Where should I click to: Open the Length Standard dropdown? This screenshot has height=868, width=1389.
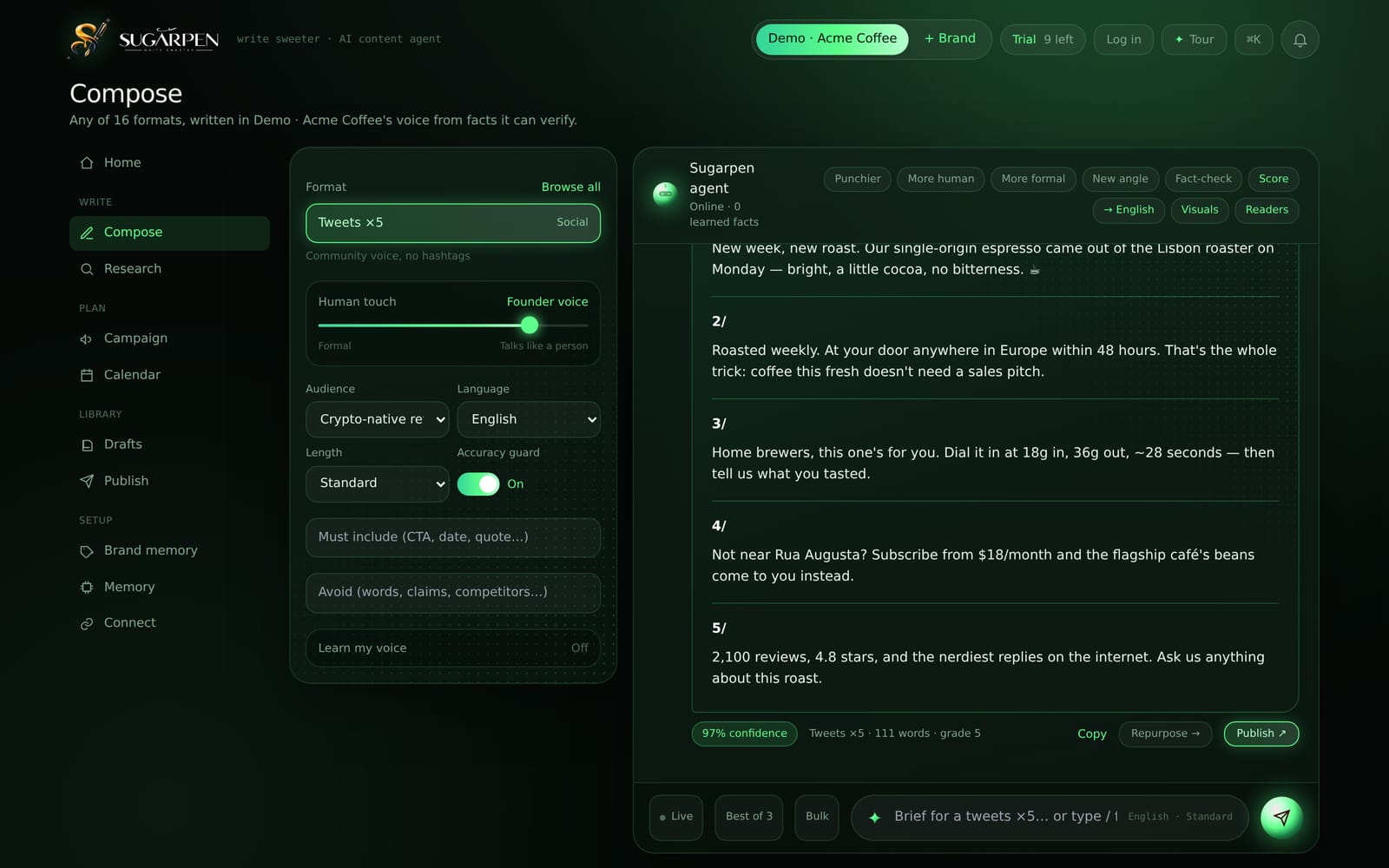[x=378, y=483]
